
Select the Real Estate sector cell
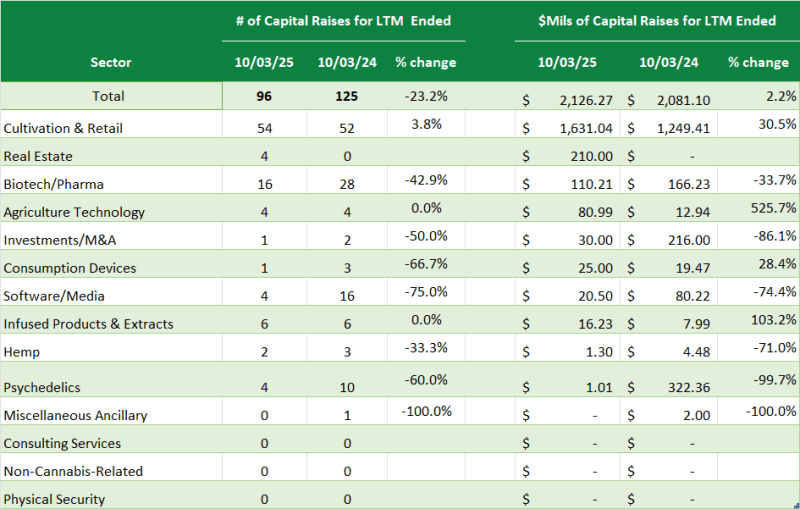38,156
